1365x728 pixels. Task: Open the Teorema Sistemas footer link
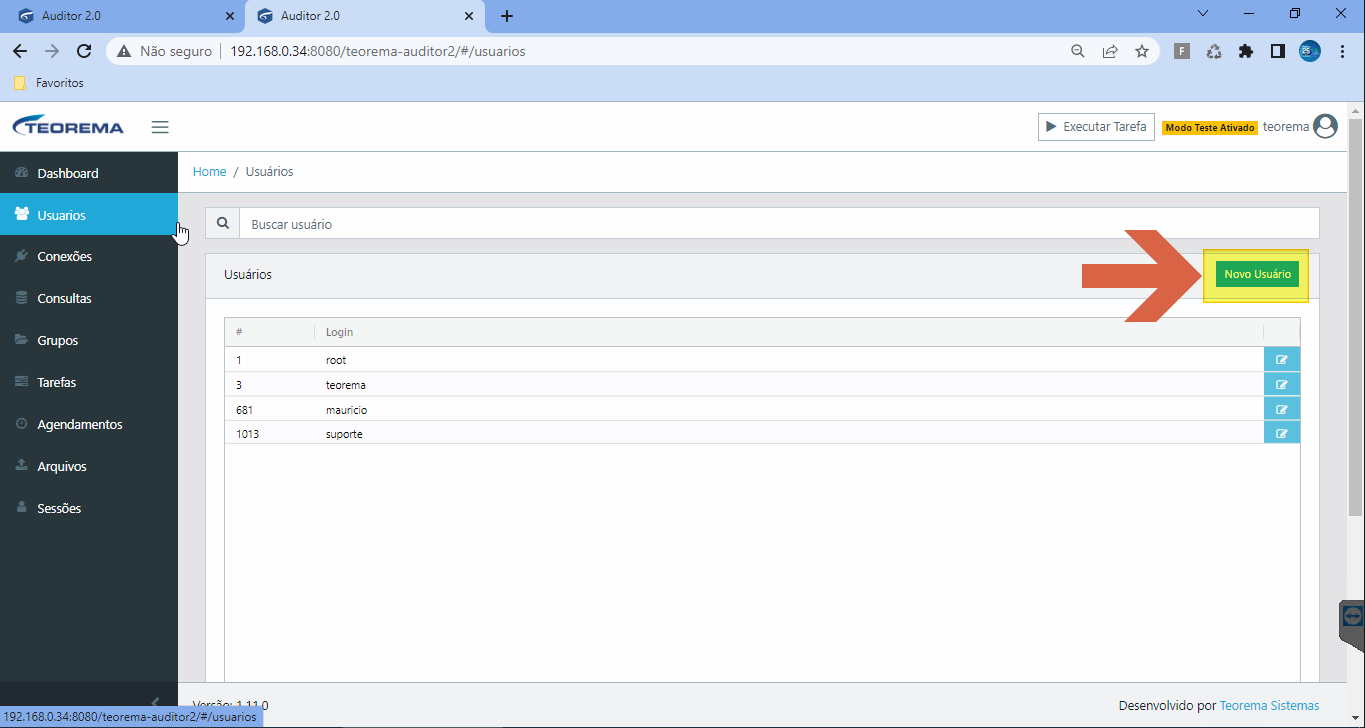(1269, 705)
